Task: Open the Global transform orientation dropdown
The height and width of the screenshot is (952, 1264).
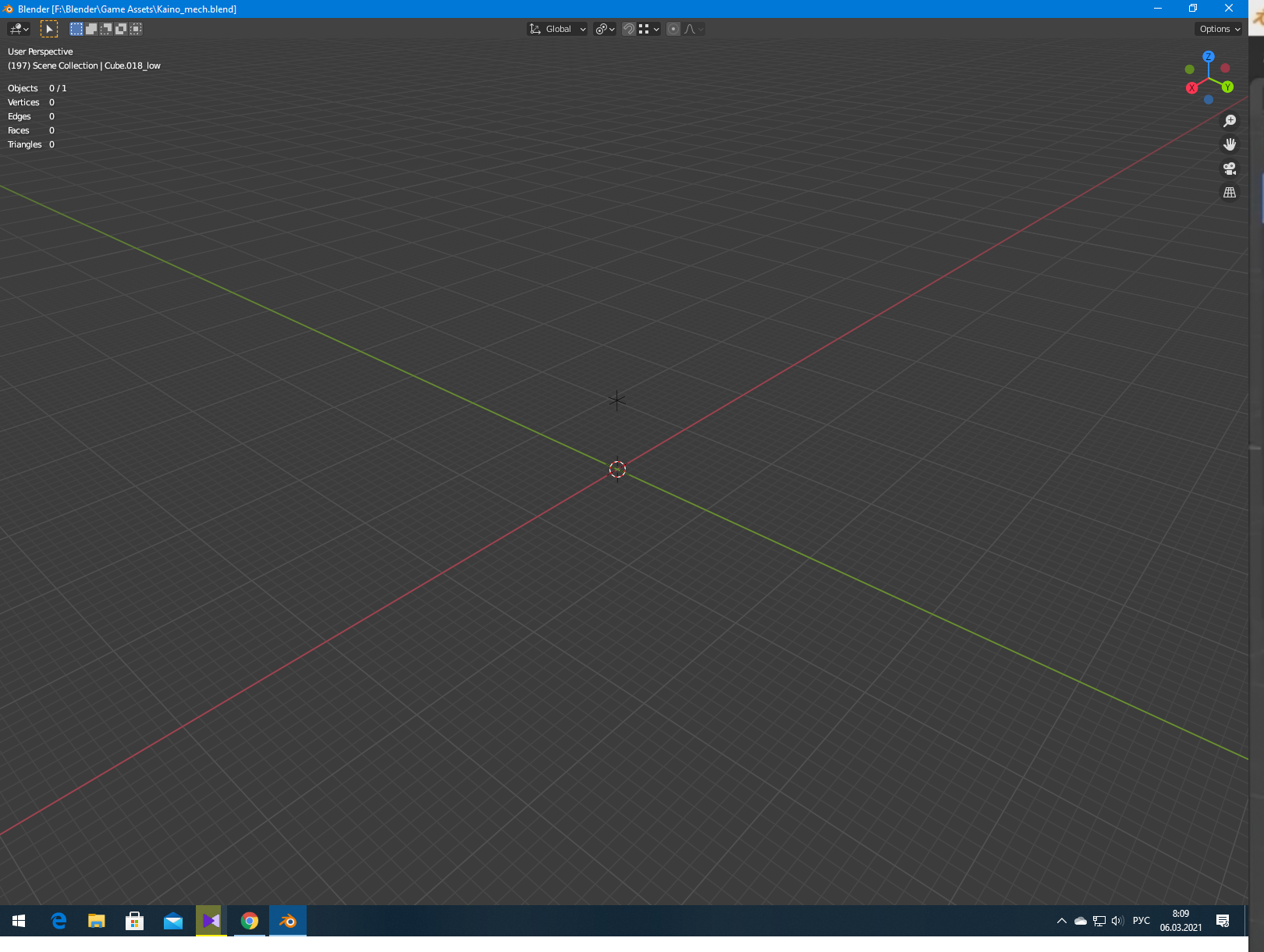Action: (x=557, y=29)
